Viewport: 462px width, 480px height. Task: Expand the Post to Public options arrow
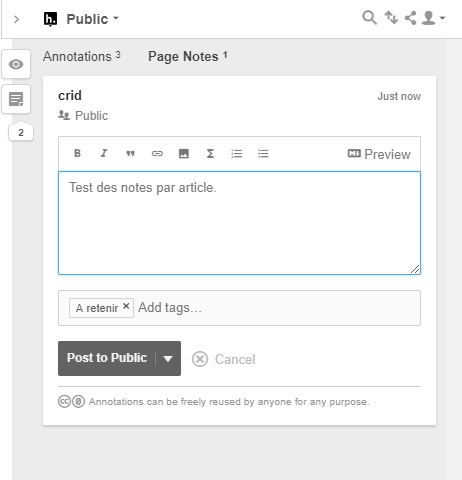(x=168, y=359)
